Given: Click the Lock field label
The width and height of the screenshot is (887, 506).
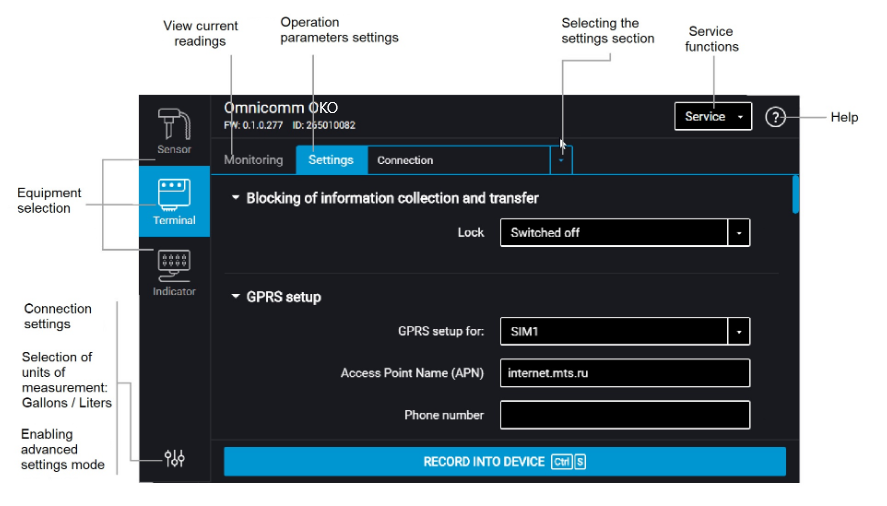Looking at the screenshot, I should 471,233.
